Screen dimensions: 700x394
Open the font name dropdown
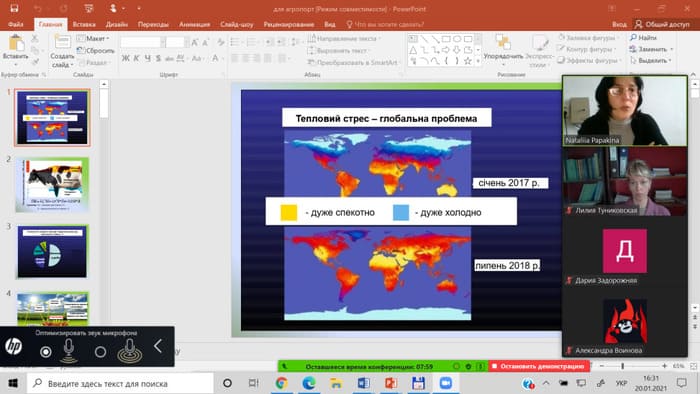tap(163, 42)
